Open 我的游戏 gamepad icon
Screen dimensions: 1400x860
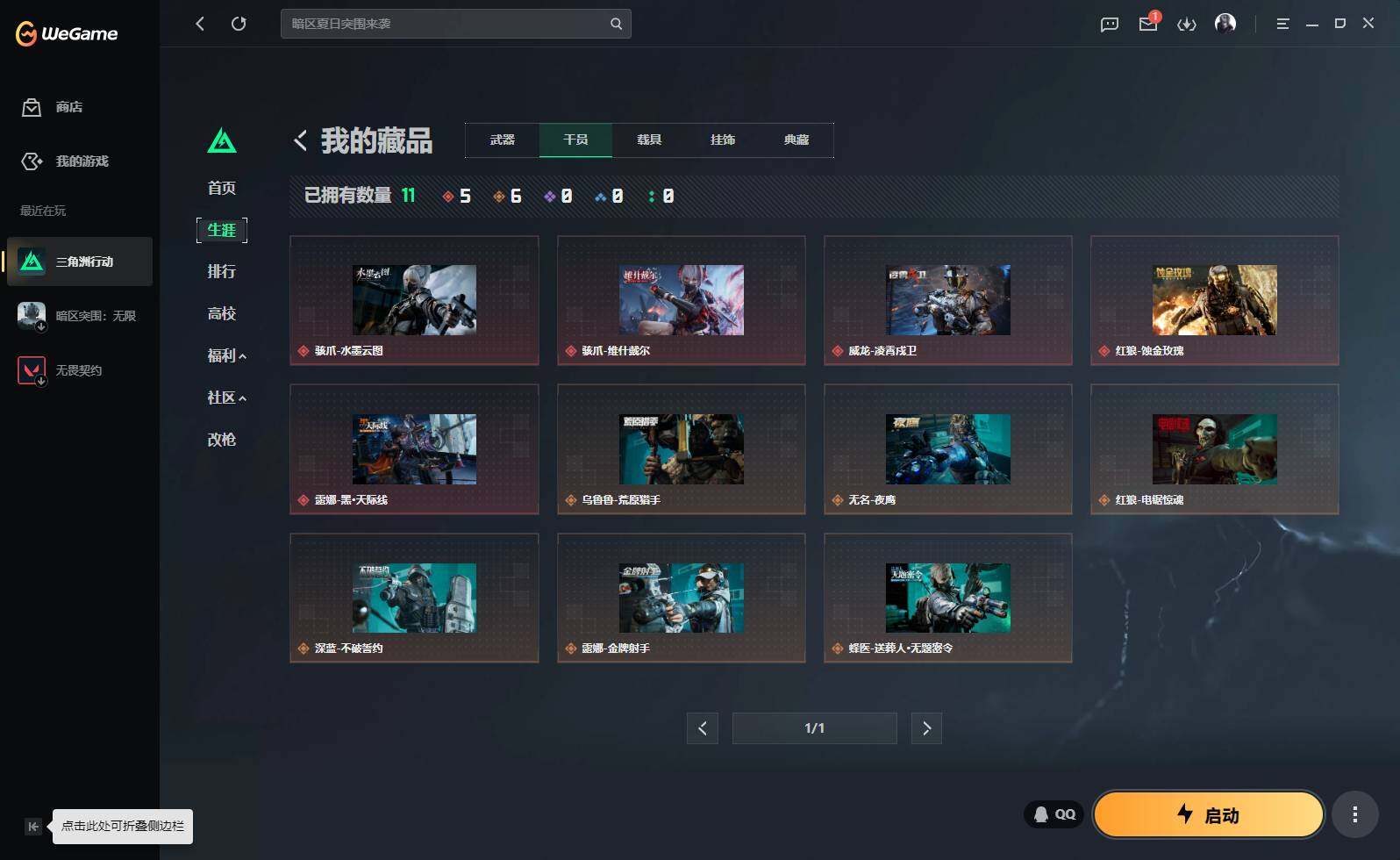click(32, 161)
